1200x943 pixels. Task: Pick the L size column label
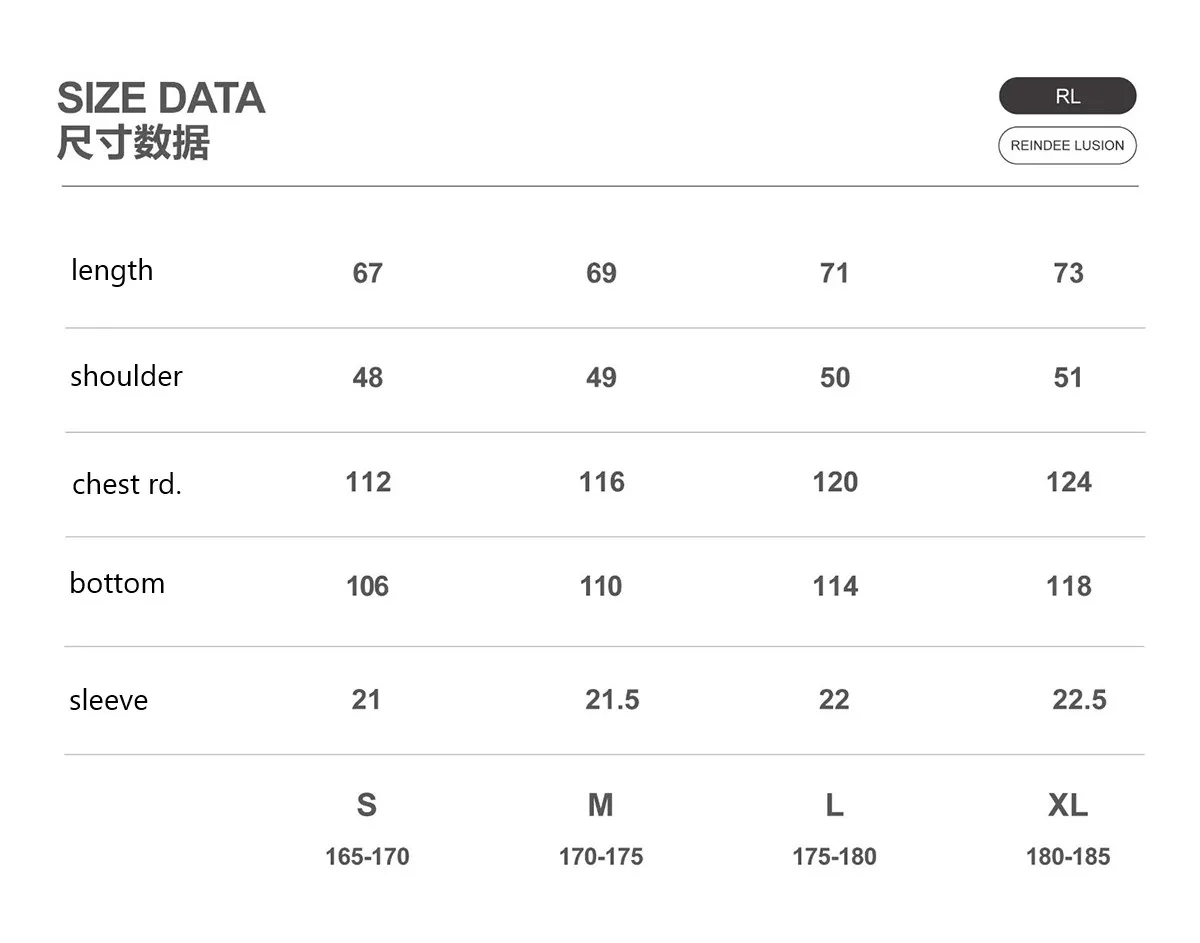834,804
